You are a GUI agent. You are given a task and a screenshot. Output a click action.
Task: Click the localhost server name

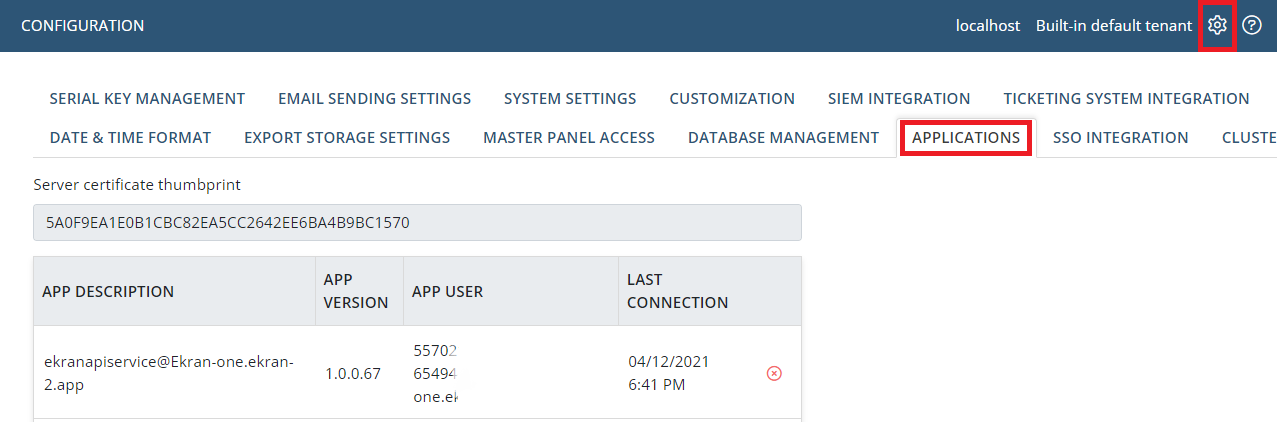coord(988,25)
